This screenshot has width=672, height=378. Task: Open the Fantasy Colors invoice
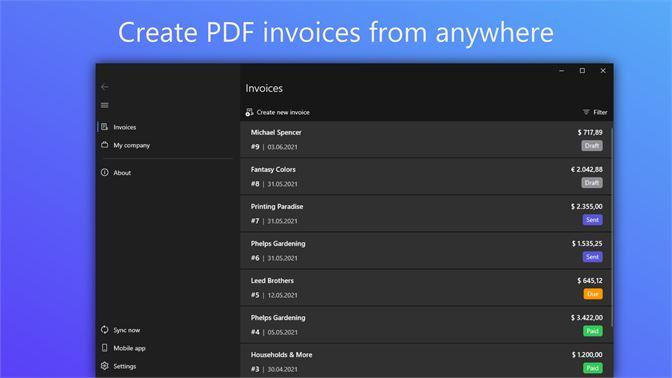(426, 177)
